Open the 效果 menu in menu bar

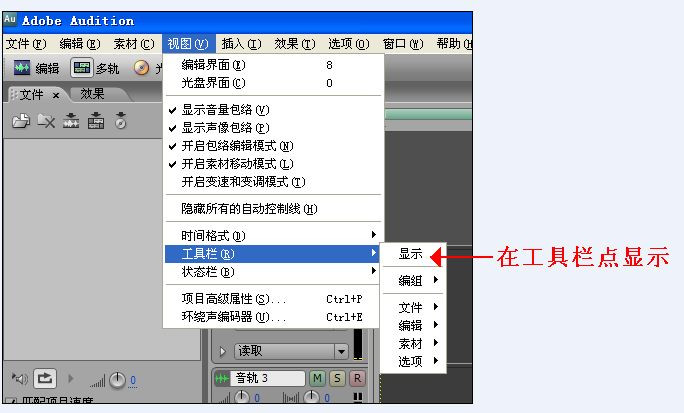click(294, 44)
